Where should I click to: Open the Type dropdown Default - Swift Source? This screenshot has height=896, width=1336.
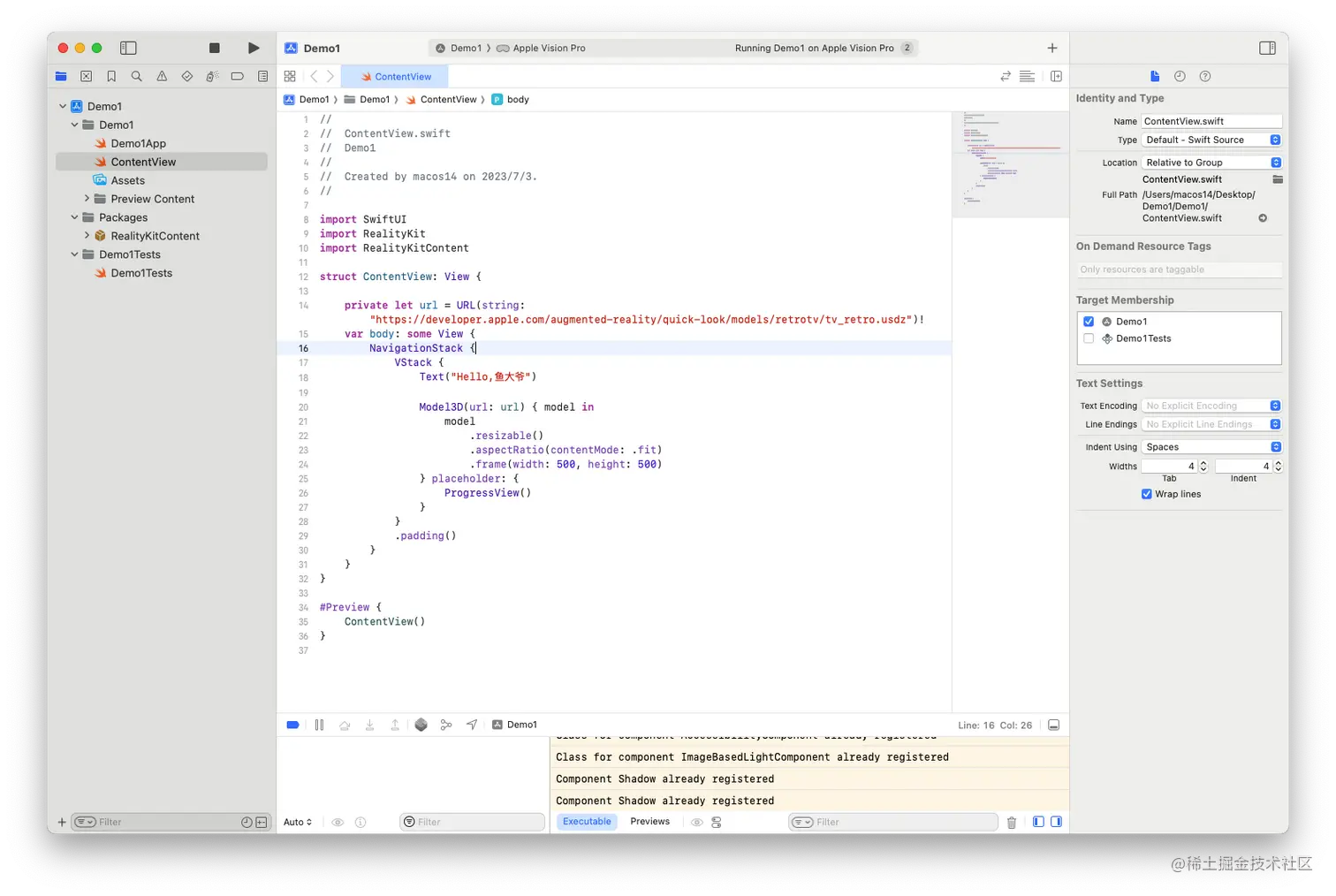point(1211,140)
